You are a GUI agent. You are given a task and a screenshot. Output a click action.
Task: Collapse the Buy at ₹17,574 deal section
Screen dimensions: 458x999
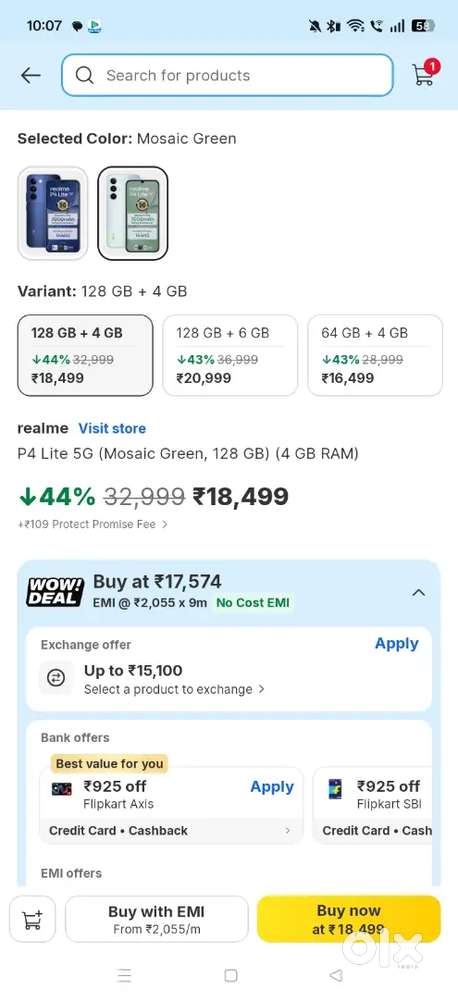click(x=419, y=593)
